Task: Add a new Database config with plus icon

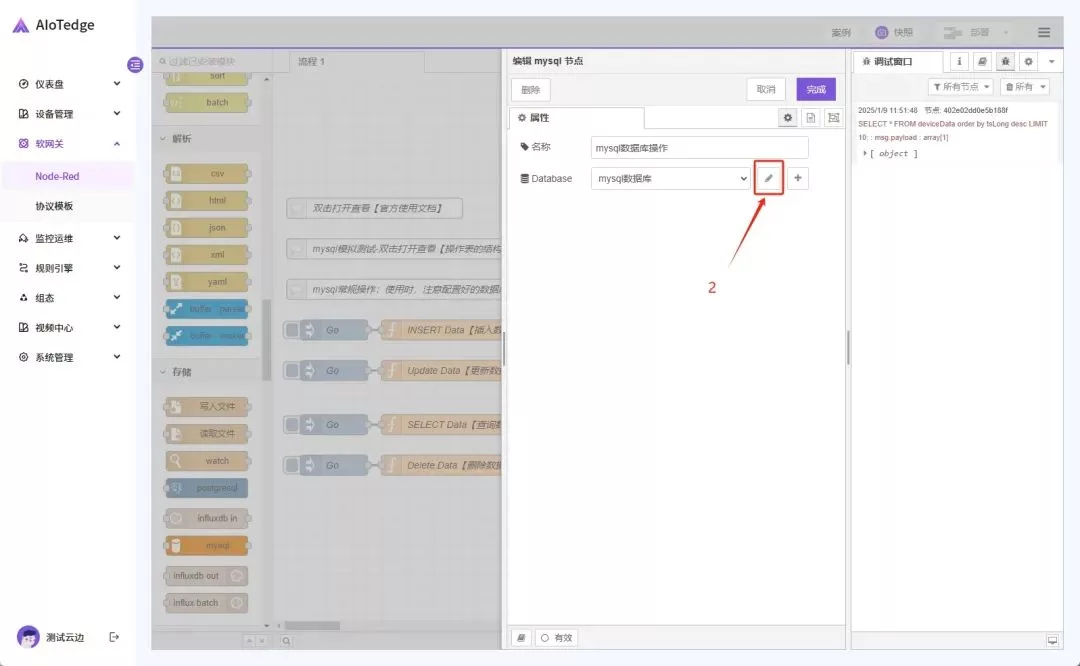Action: (797, 178)
